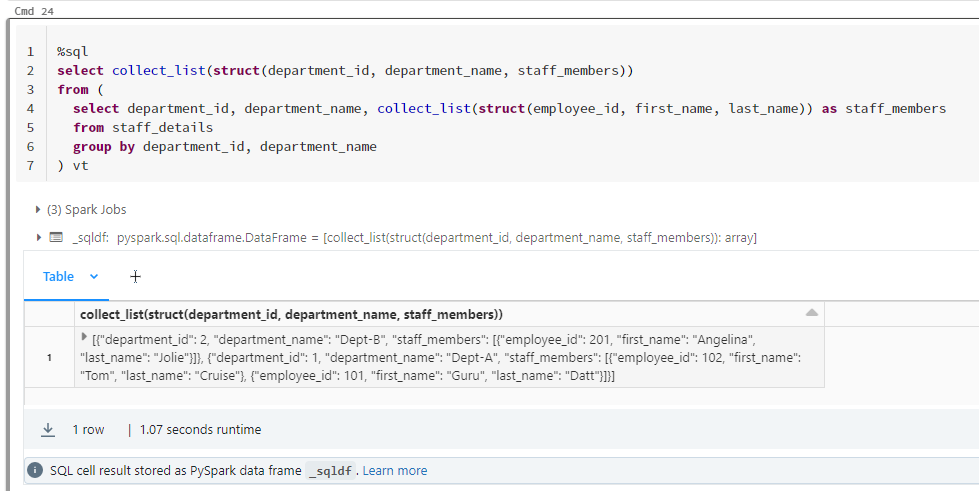This screenshot has height=491, width=979.
Task: Click line number 4 in the code gutter
Action: point(31,108)
